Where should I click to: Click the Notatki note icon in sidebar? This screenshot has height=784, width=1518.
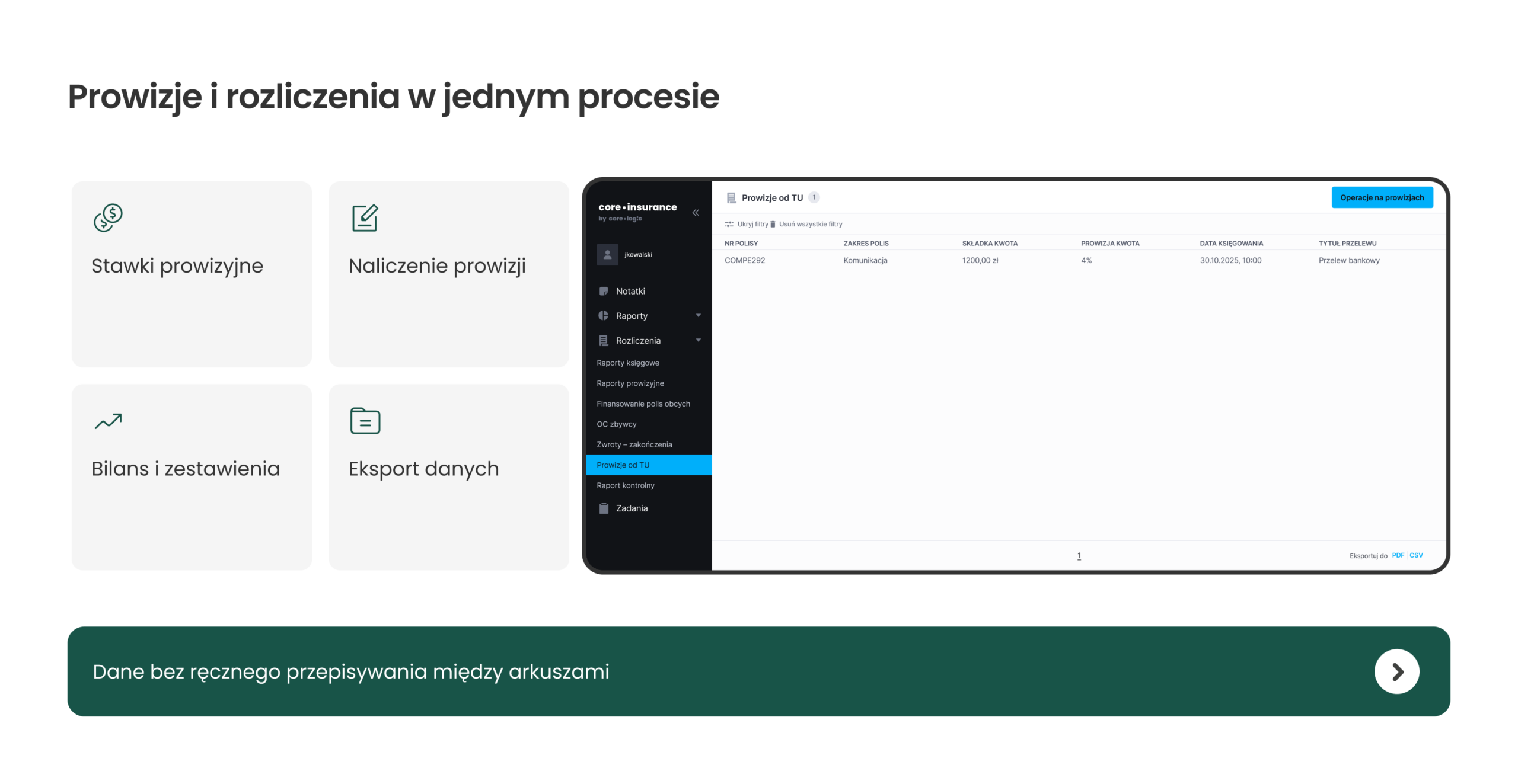point(604,291)
